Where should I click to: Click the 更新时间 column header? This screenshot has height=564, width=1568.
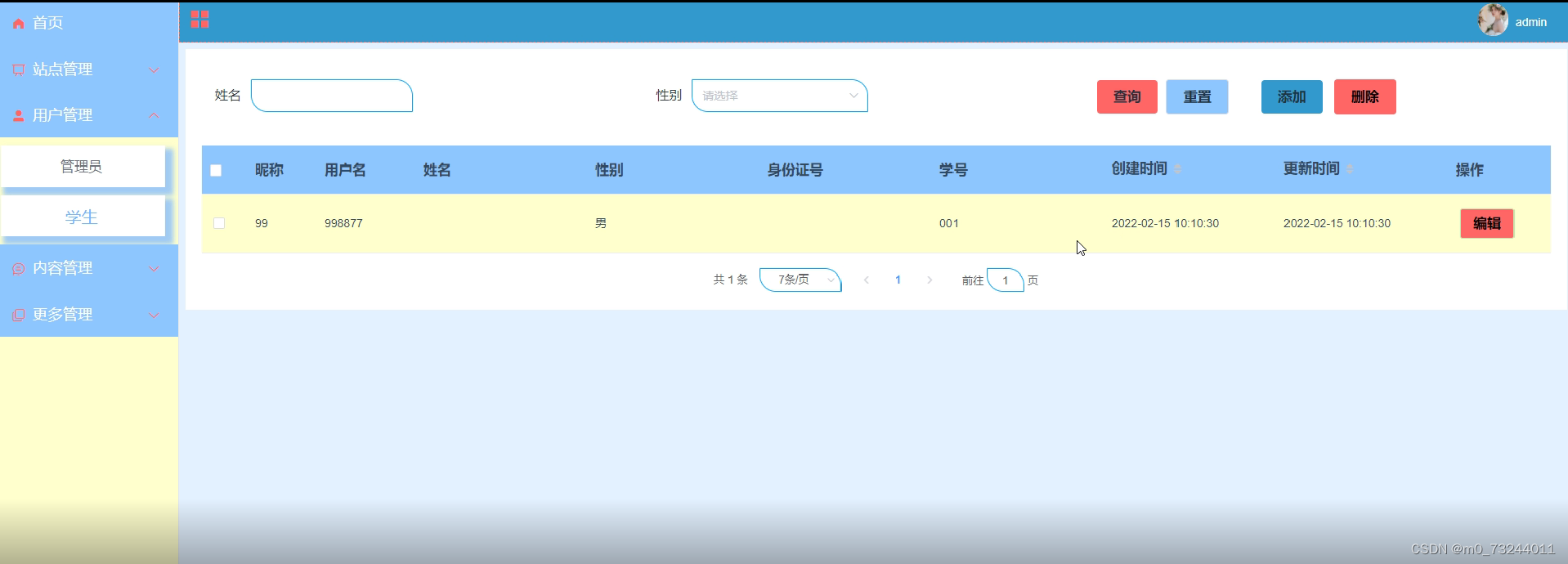[1311, 168]
